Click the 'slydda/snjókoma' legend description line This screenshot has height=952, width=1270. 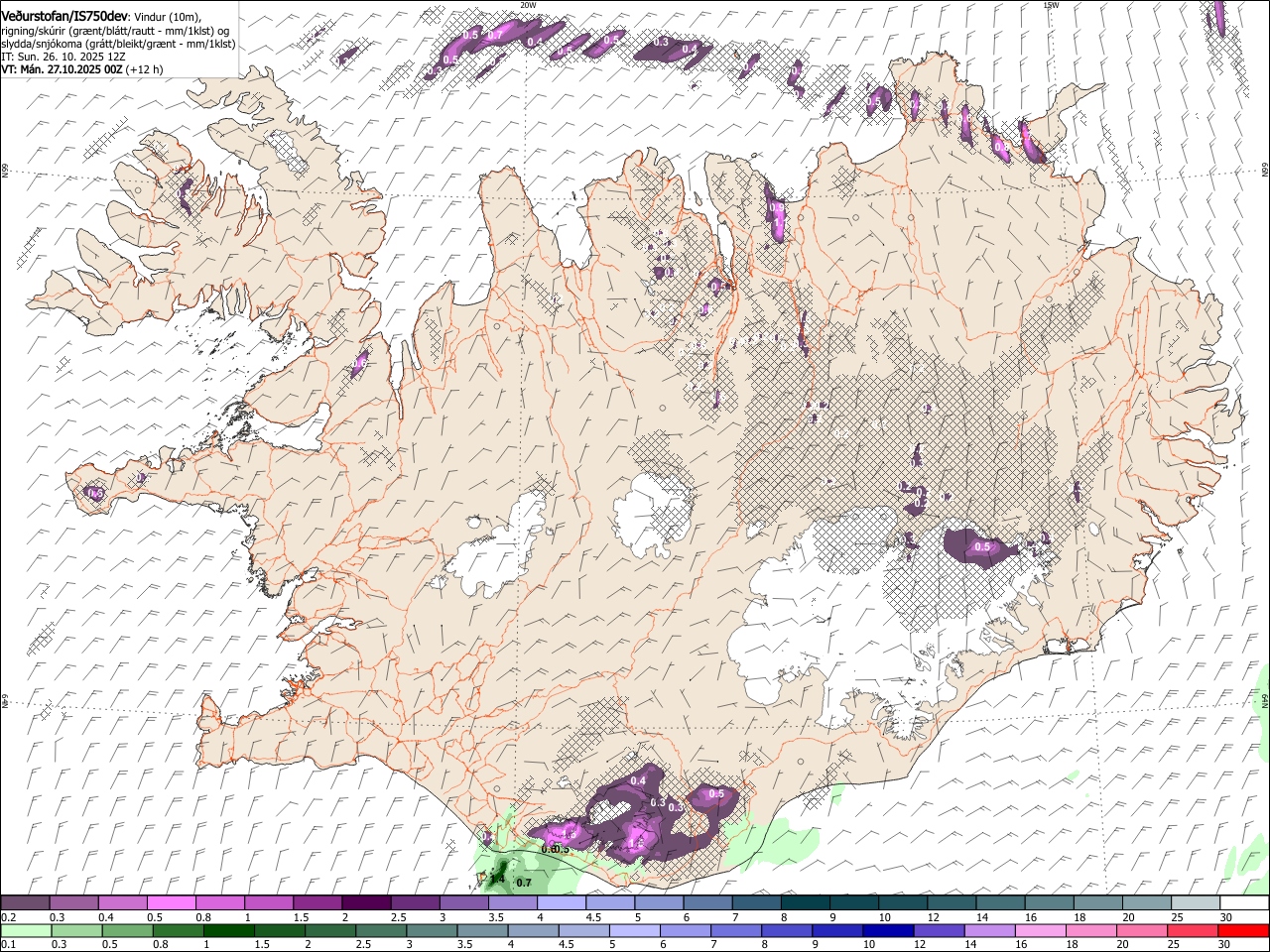coord(118,44)
